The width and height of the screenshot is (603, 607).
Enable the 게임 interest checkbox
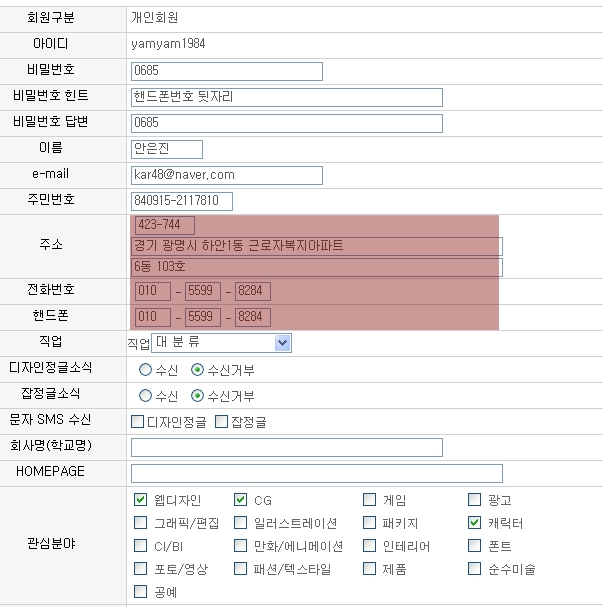pyautogui.click(x=369, y=499)
